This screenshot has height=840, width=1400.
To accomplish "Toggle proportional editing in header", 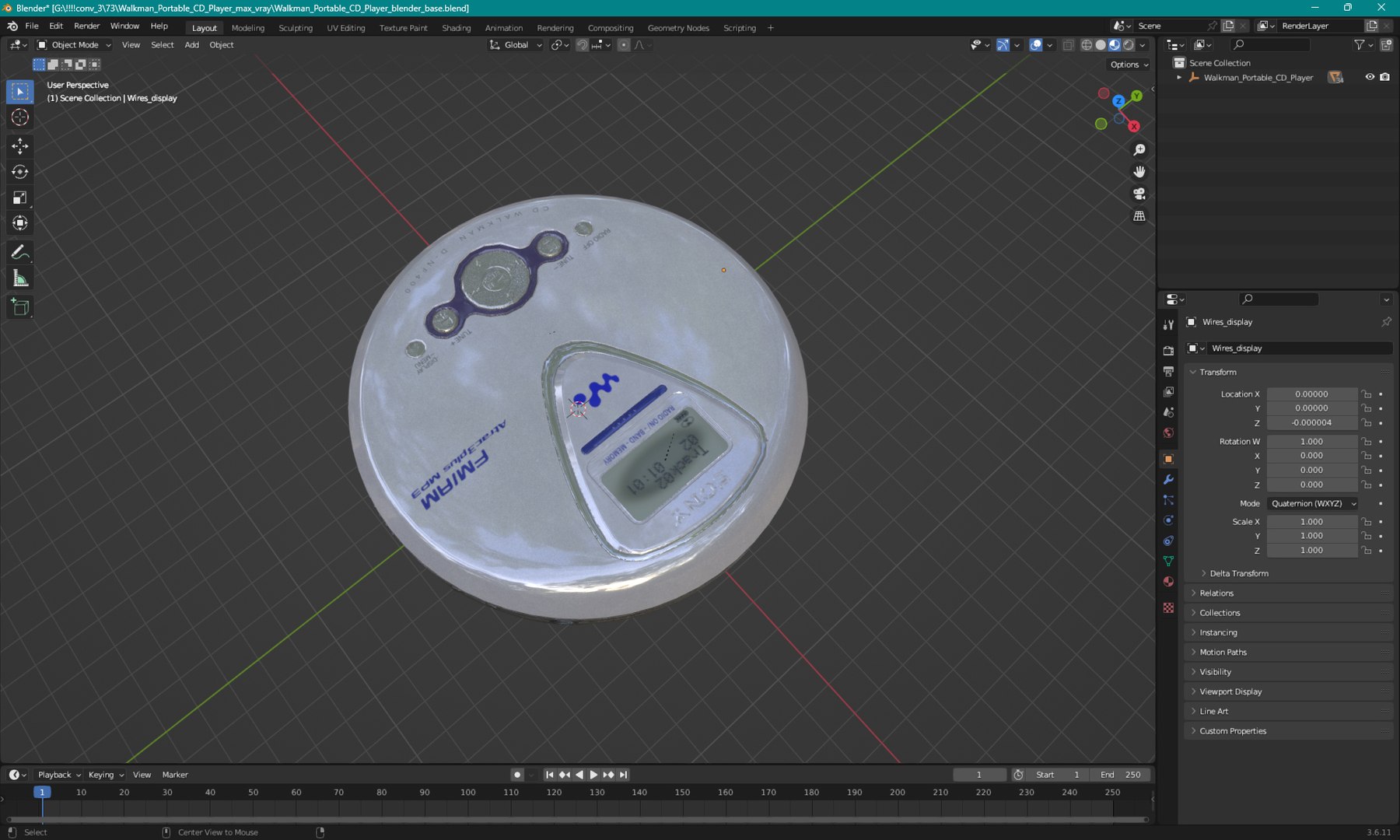I will pos(623,45).
